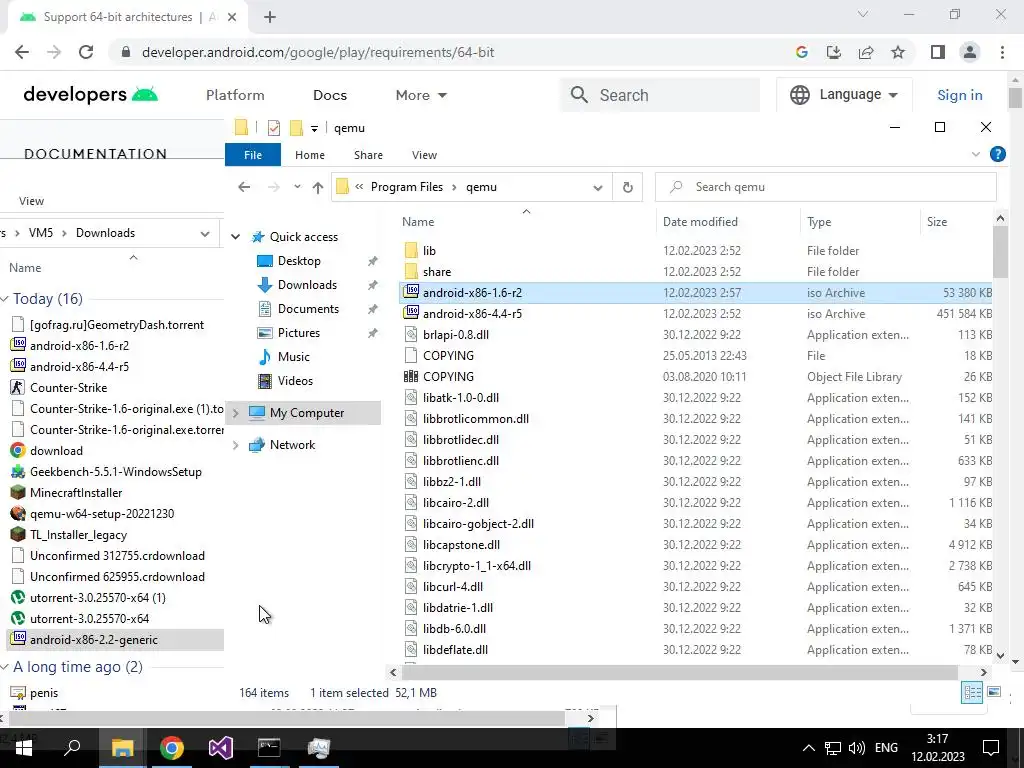Click Program Files in breadcrumb path
This screenshot has width=1024, height=768.
tap(406, 187)
